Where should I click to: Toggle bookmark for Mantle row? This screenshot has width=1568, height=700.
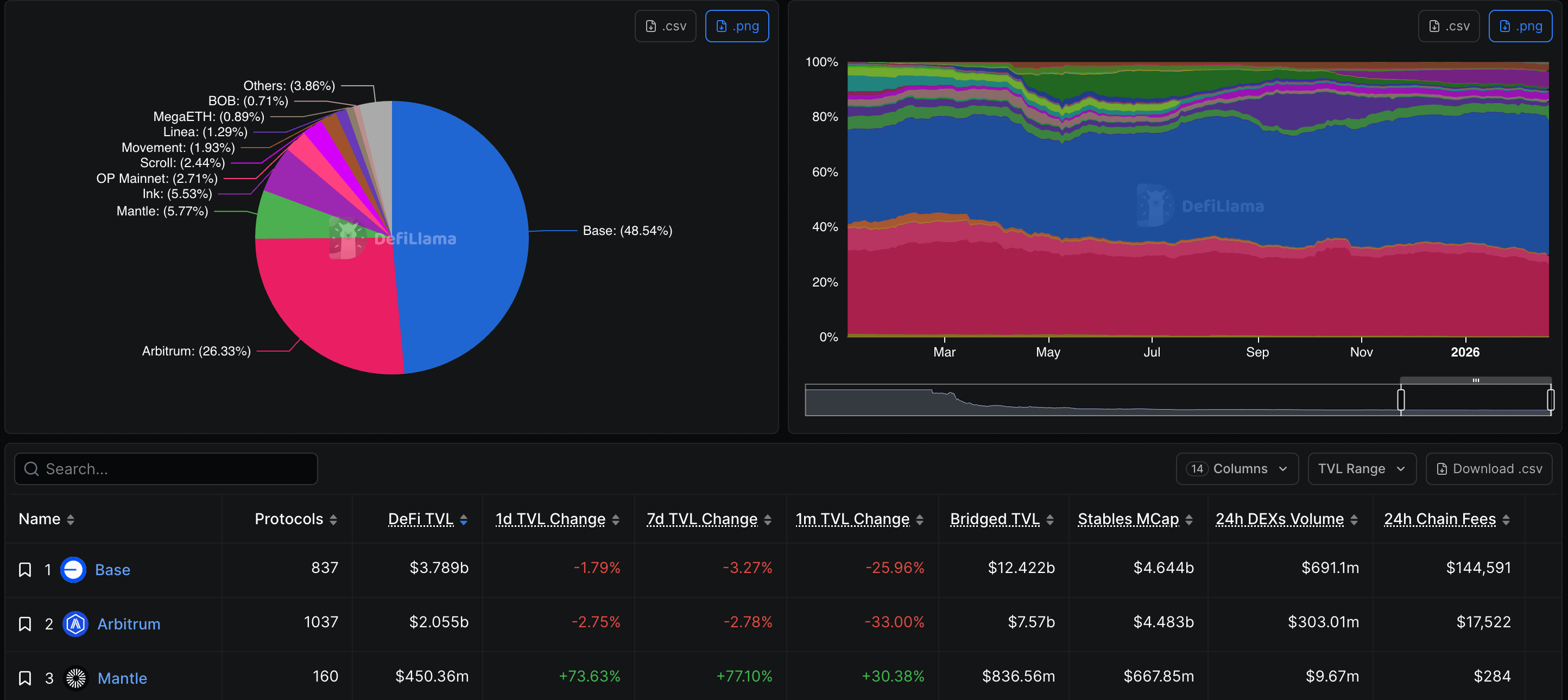25,678
